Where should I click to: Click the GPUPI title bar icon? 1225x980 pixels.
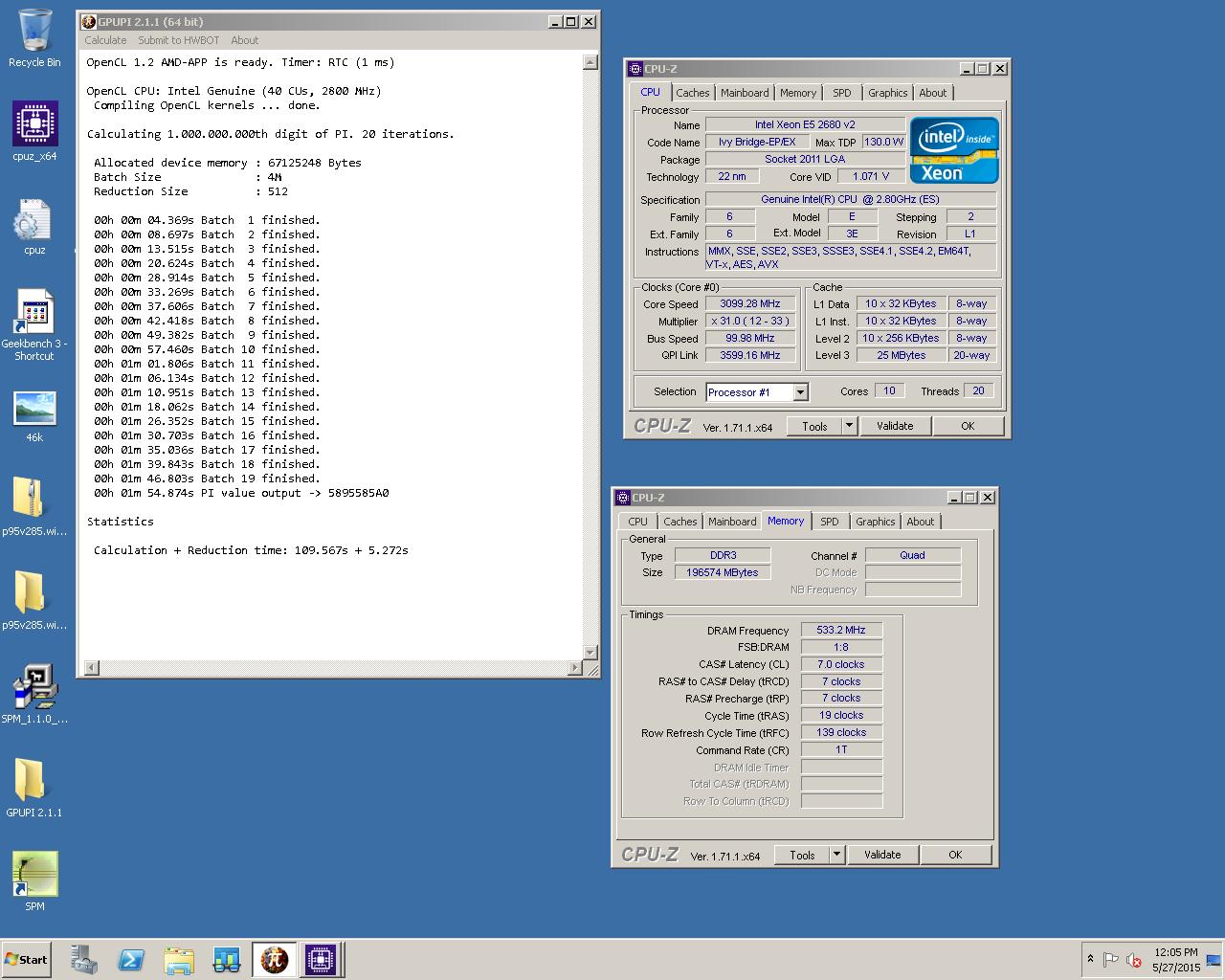89,21
